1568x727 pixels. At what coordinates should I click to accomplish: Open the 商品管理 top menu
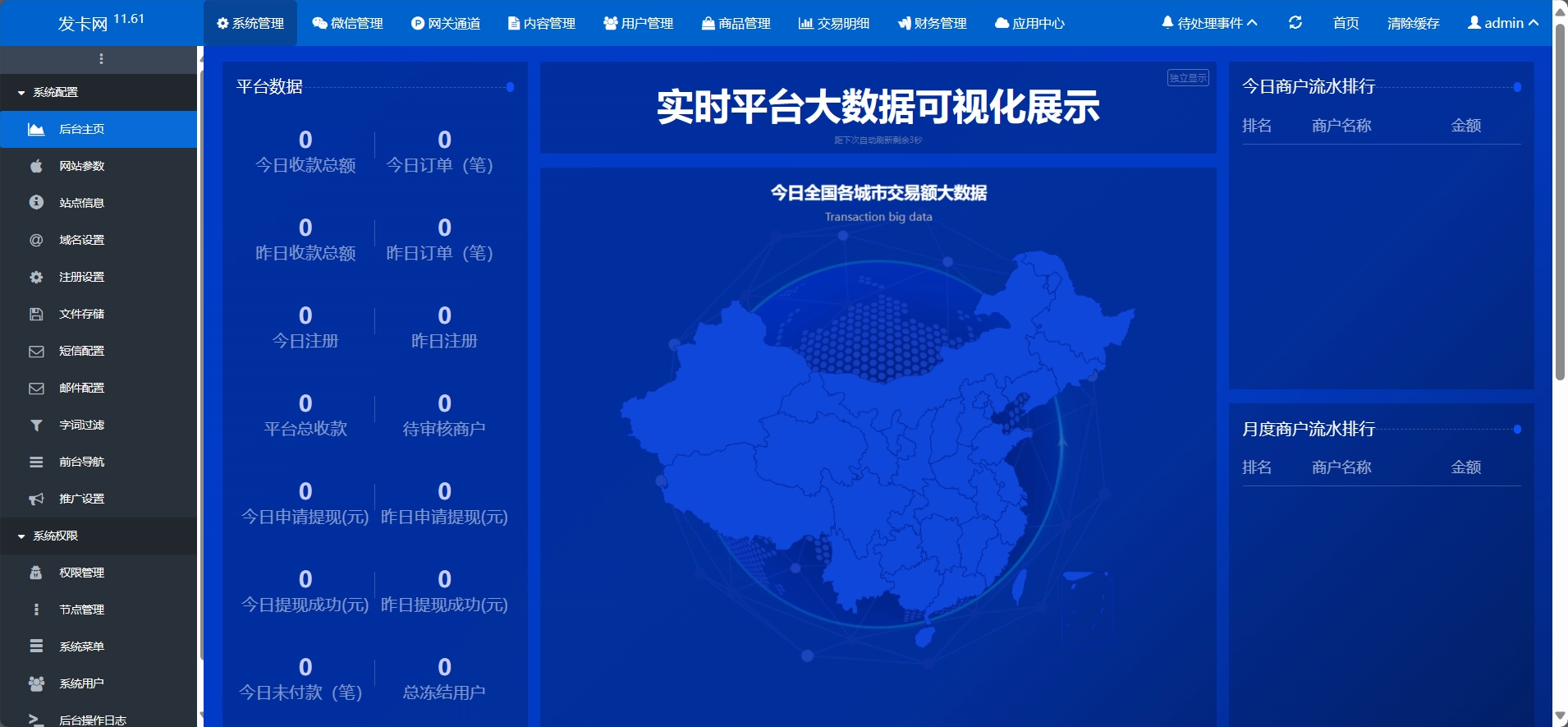(x=736, y=23)
